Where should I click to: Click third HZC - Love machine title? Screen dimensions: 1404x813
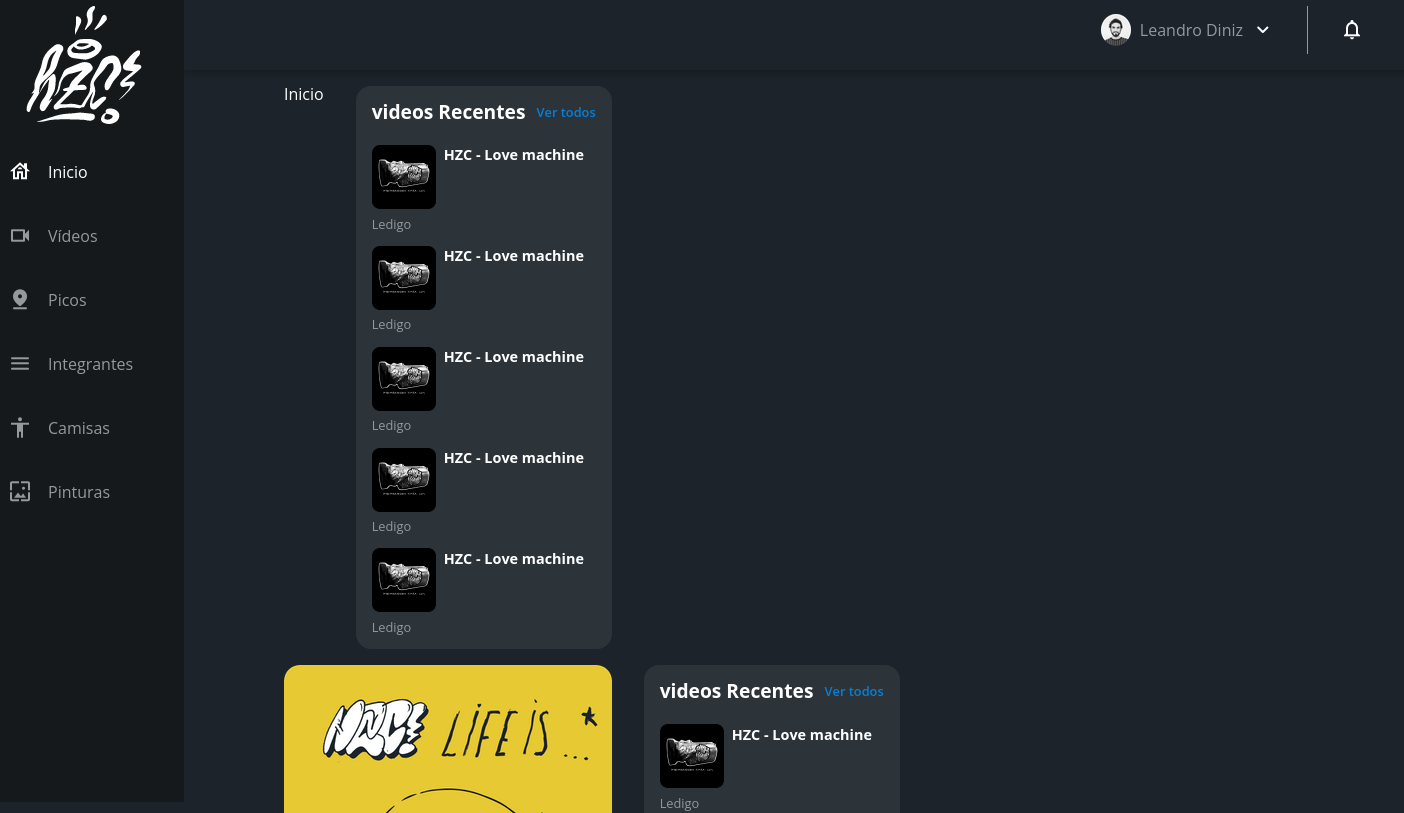[514, 357]
